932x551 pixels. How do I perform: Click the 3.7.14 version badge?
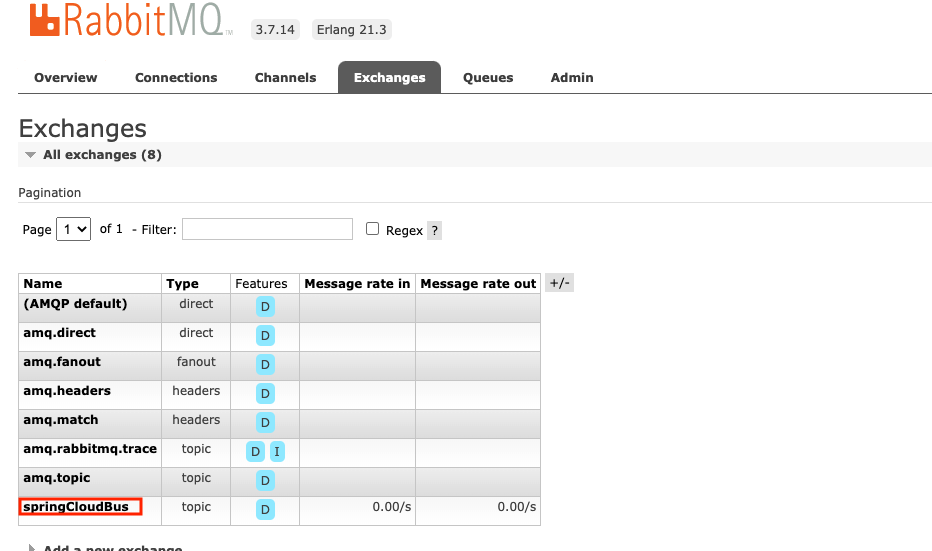click(x=275, y=30)
